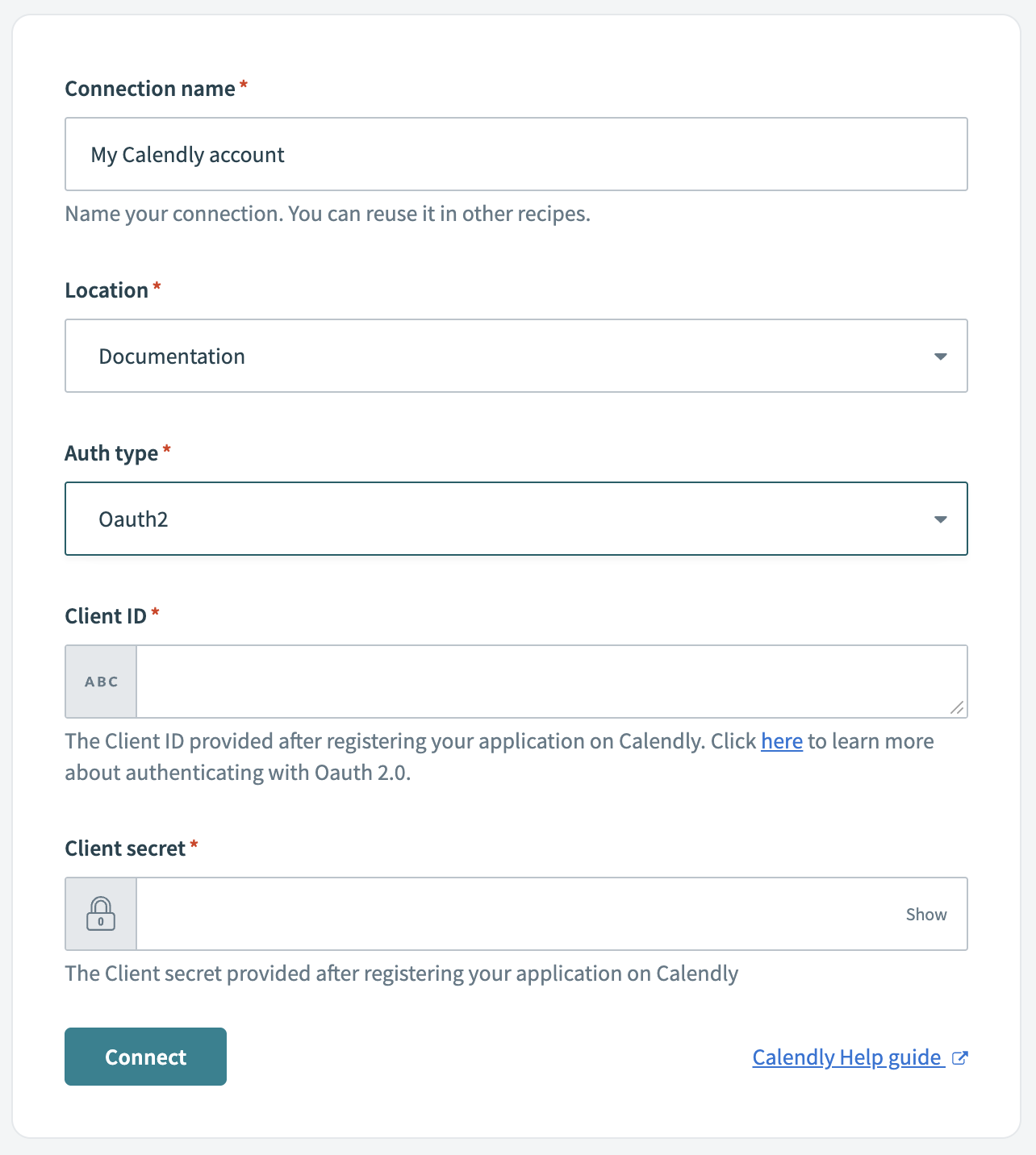Toggle Show to reveal the Client secret
The height and width of the screenshot is (1155, 1036).
pos(926,914)
